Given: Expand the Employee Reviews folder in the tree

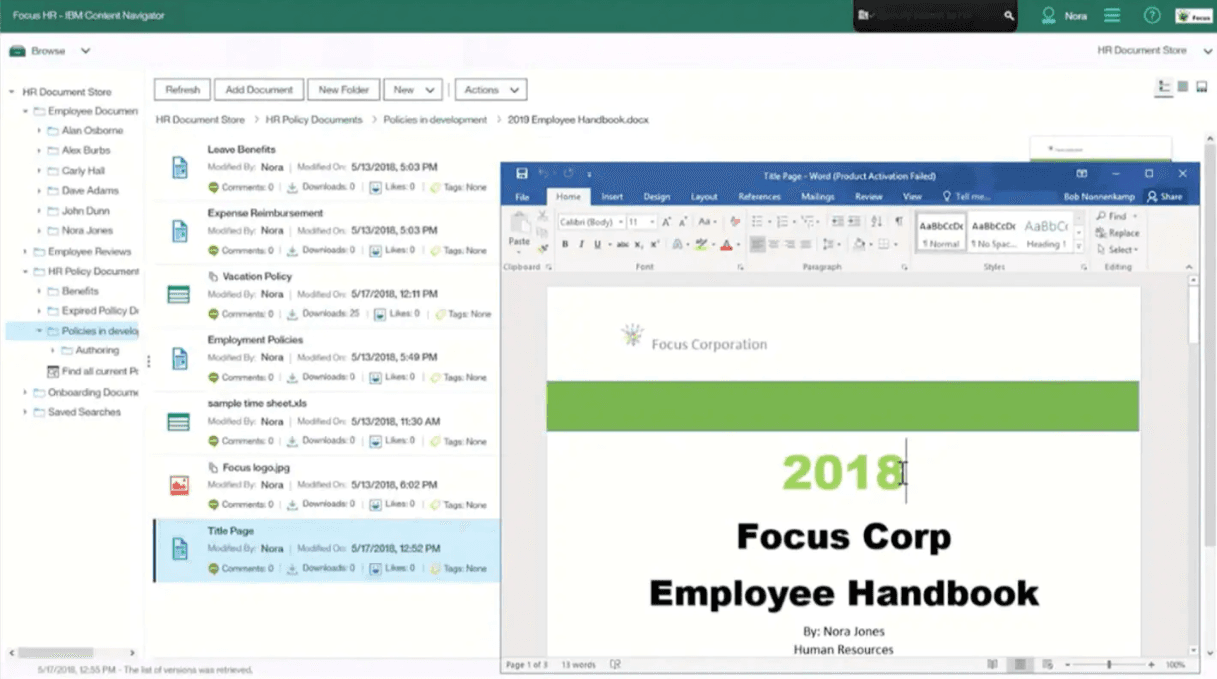Looking at the screenshot, I should (x=26, y=252).
